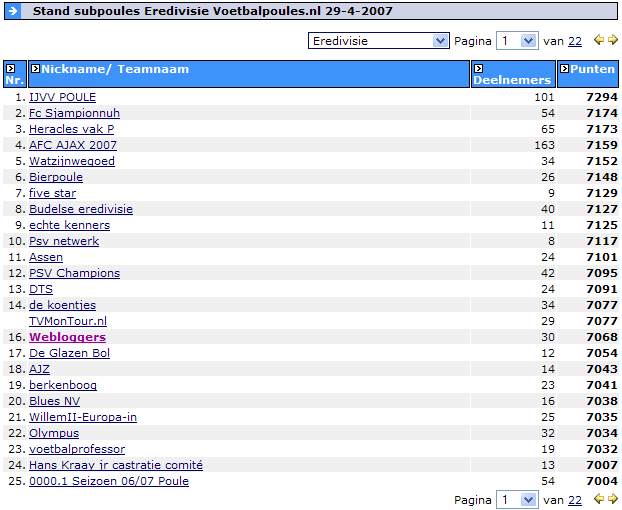The width and height of the screenshot is (622, 510).
Task: Open the IJVV POULE subpoule link
Action: coord(62,97)
